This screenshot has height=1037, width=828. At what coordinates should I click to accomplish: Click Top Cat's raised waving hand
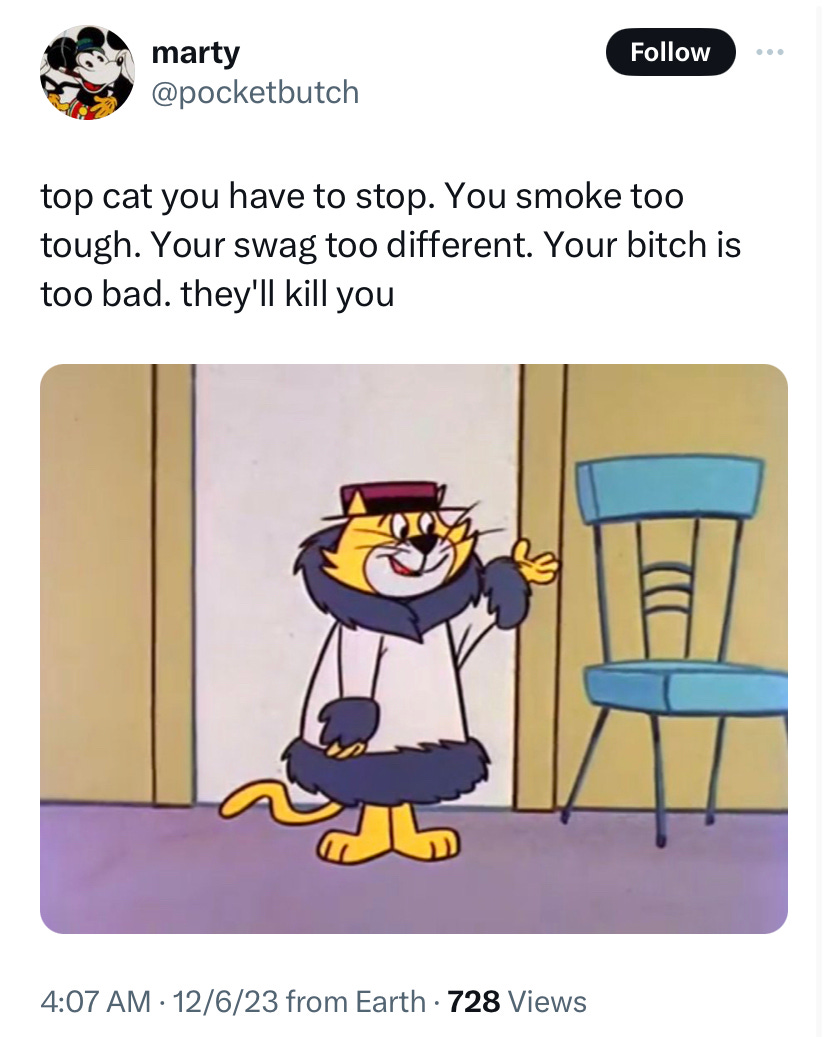point(536,562)
